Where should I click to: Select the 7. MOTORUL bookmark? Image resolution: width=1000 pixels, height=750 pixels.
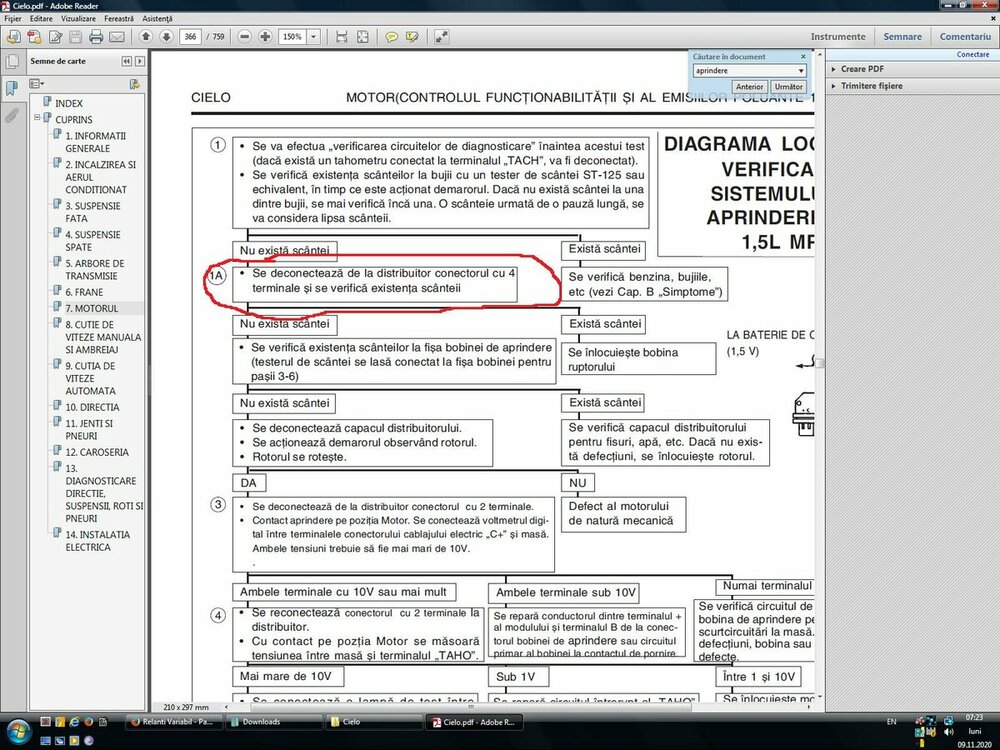[x=91, y=308]
